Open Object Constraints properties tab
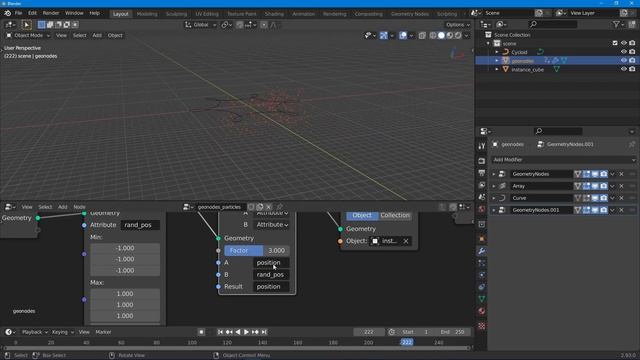The height and width of the screenshot is (360, 640). [482, 287]
